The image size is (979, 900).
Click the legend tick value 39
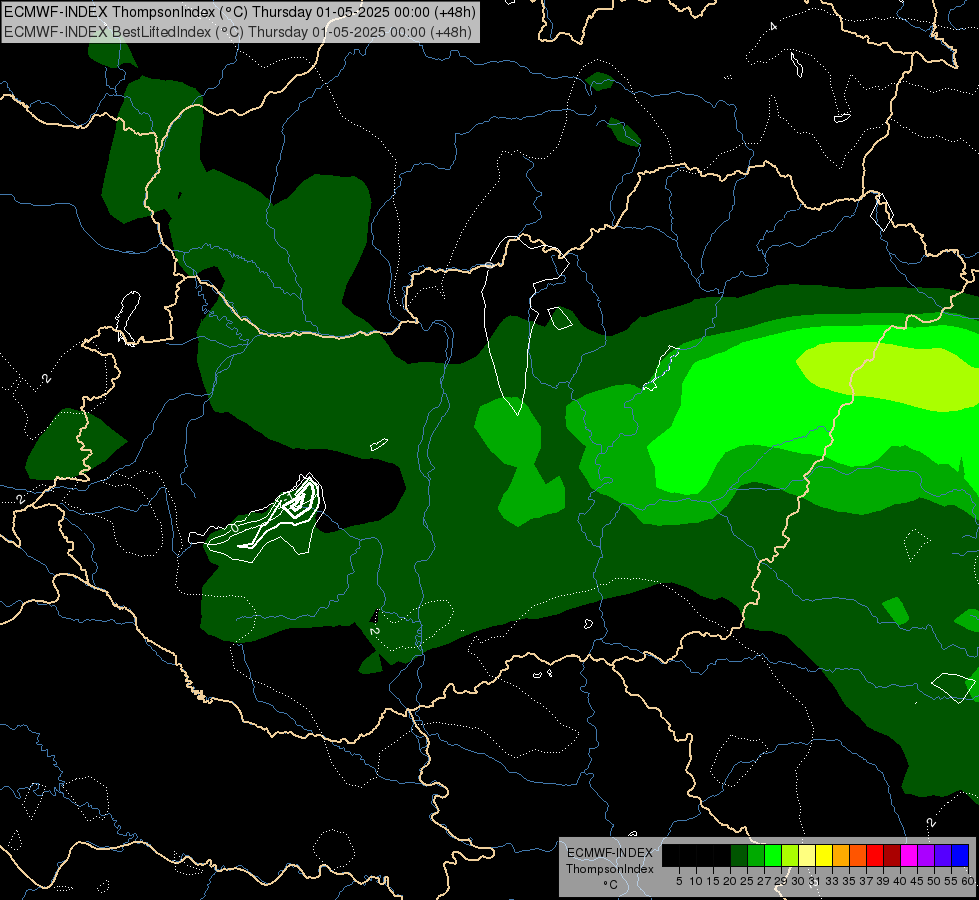[x=883, y=881]
